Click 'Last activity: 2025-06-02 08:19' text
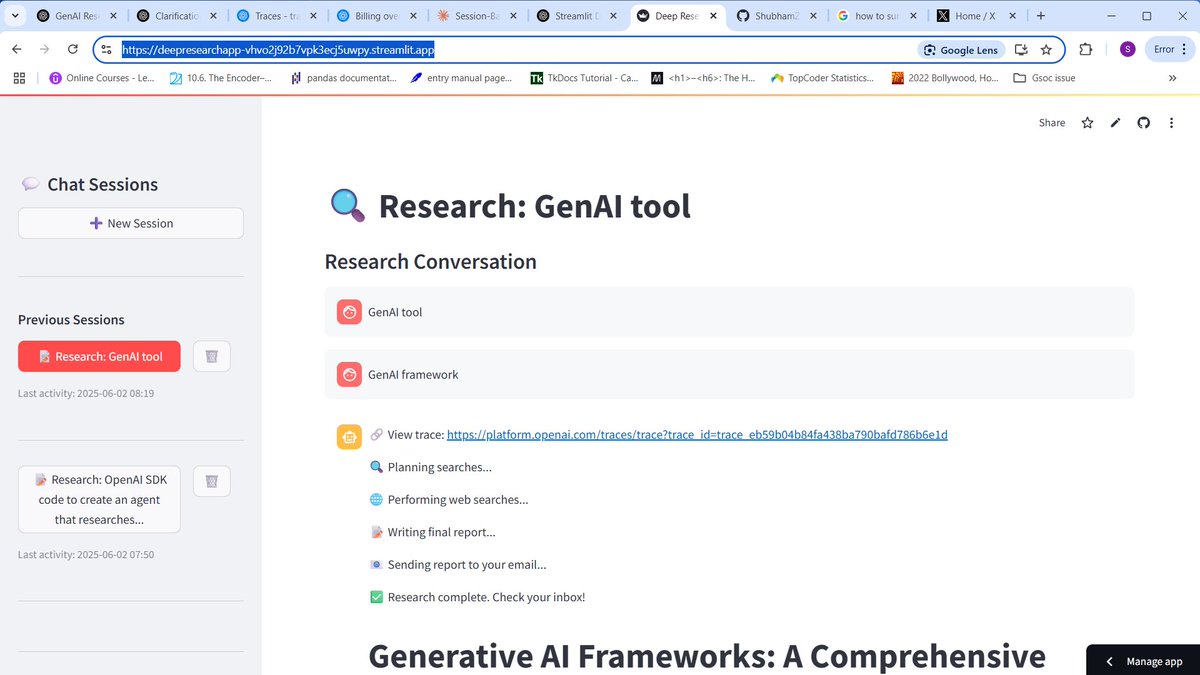This screenshot has width=1200, height=675. 86,393
